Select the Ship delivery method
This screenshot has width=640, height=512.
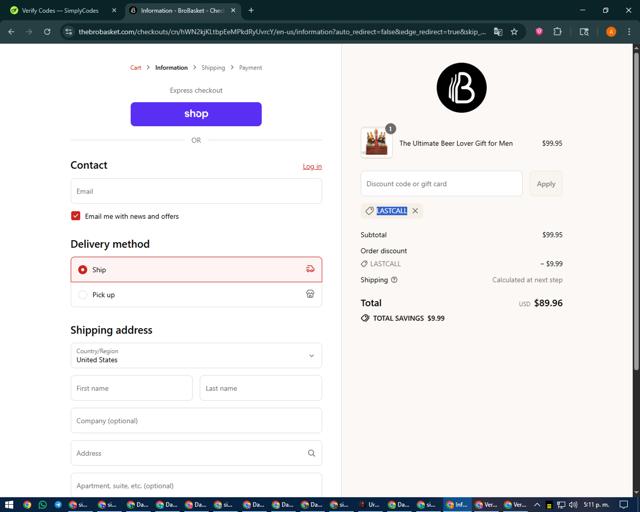(x=196, y=269)
